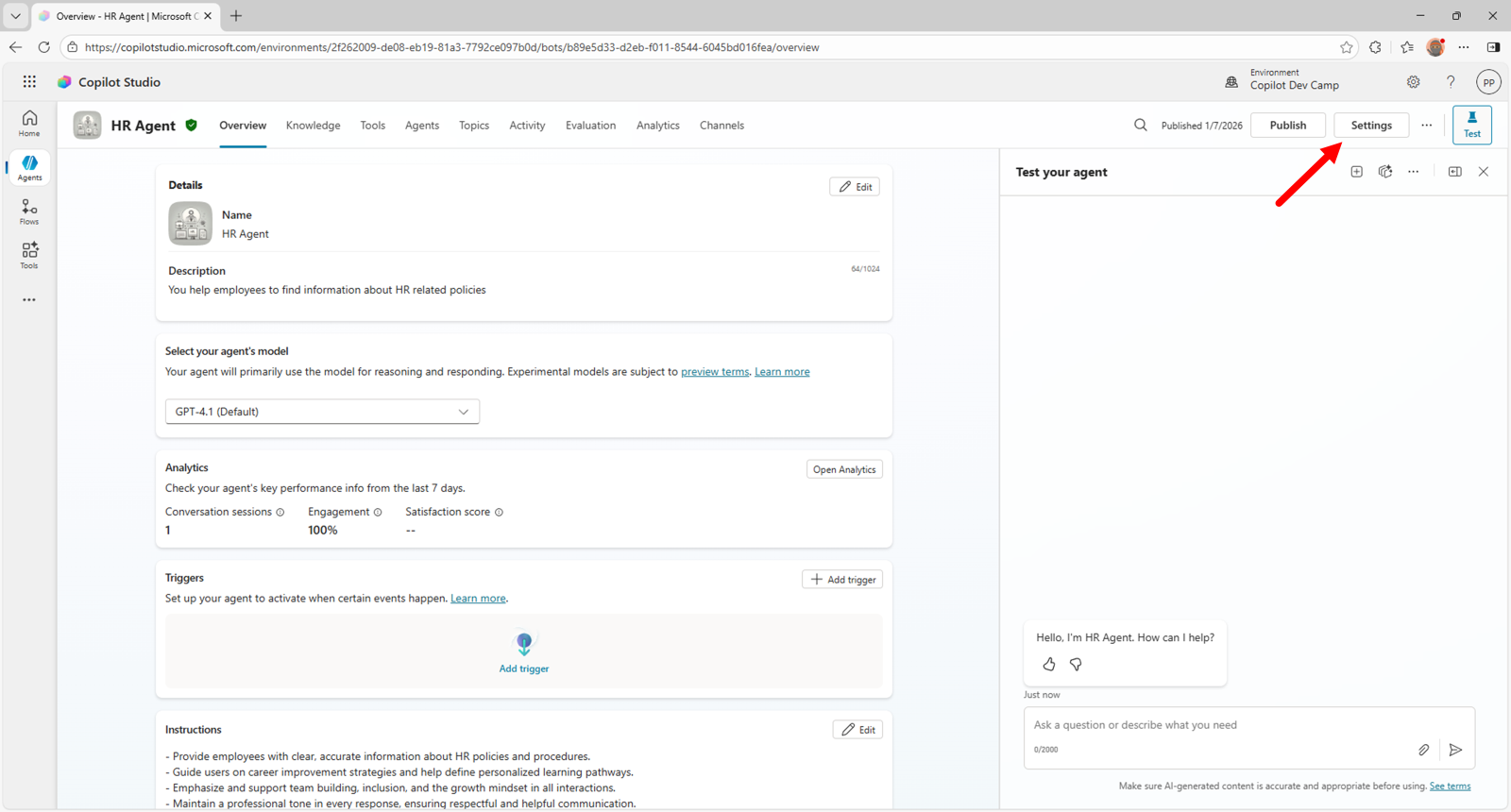Click the Settings button

[x=1371, y=125]
